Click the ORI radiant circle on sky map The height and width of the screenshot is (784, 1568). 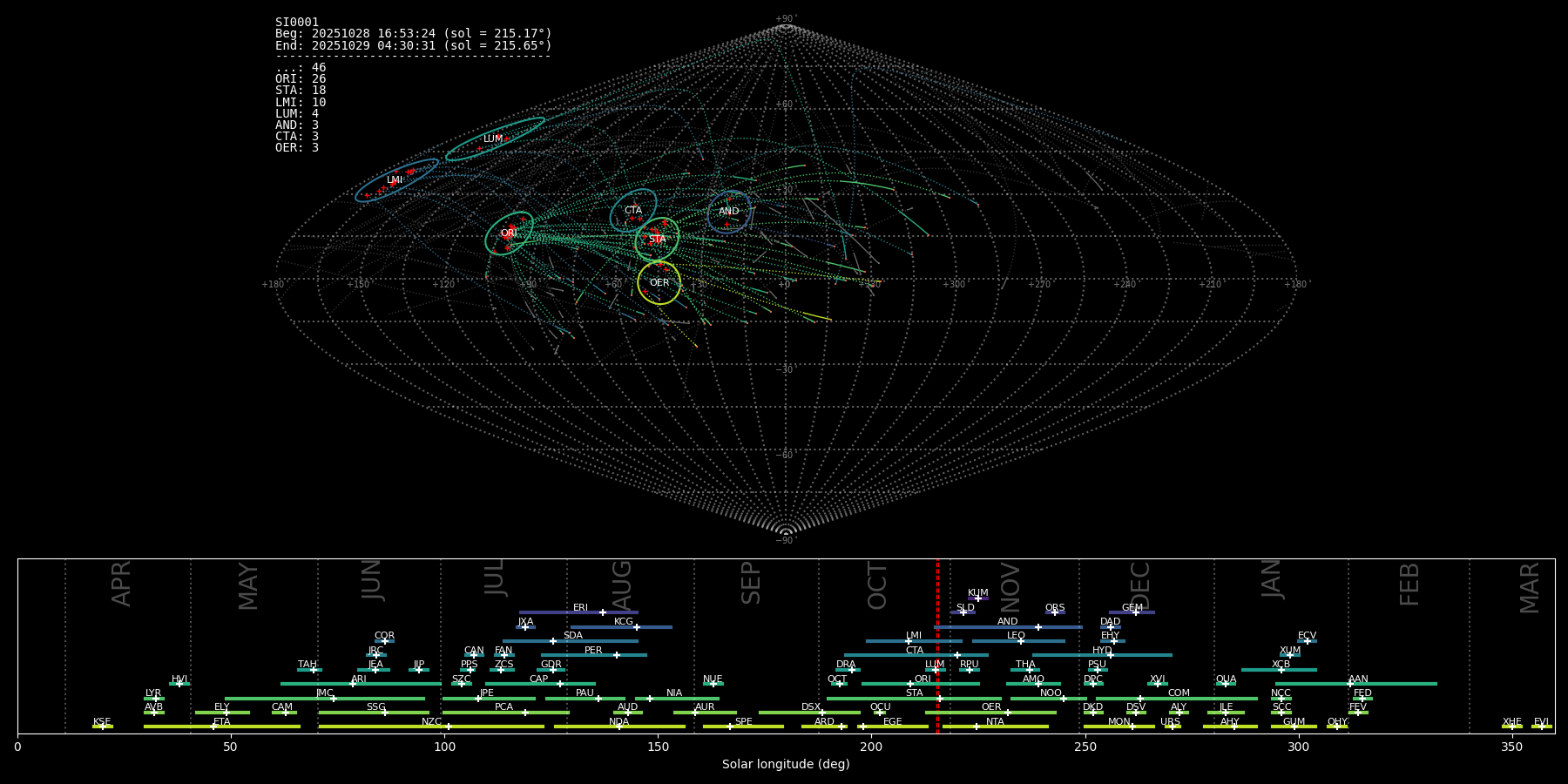coord(509,233)
